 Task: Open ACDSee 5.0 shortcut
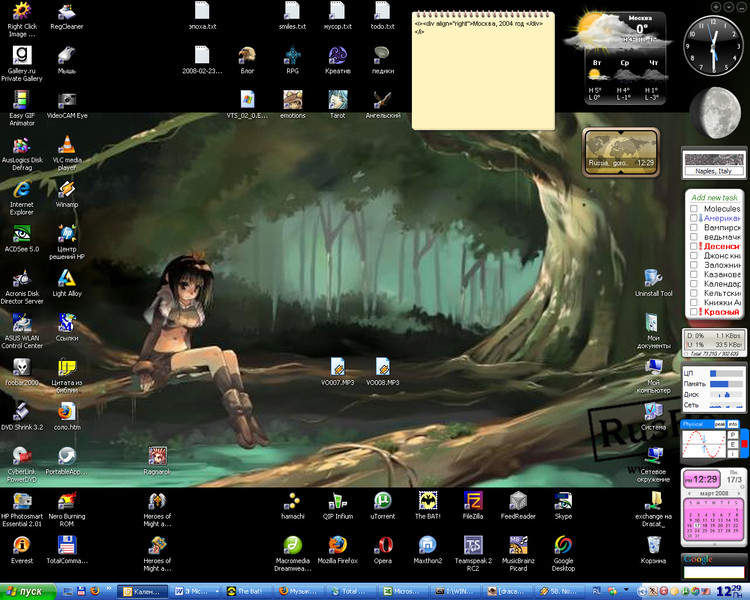point(22,238)
